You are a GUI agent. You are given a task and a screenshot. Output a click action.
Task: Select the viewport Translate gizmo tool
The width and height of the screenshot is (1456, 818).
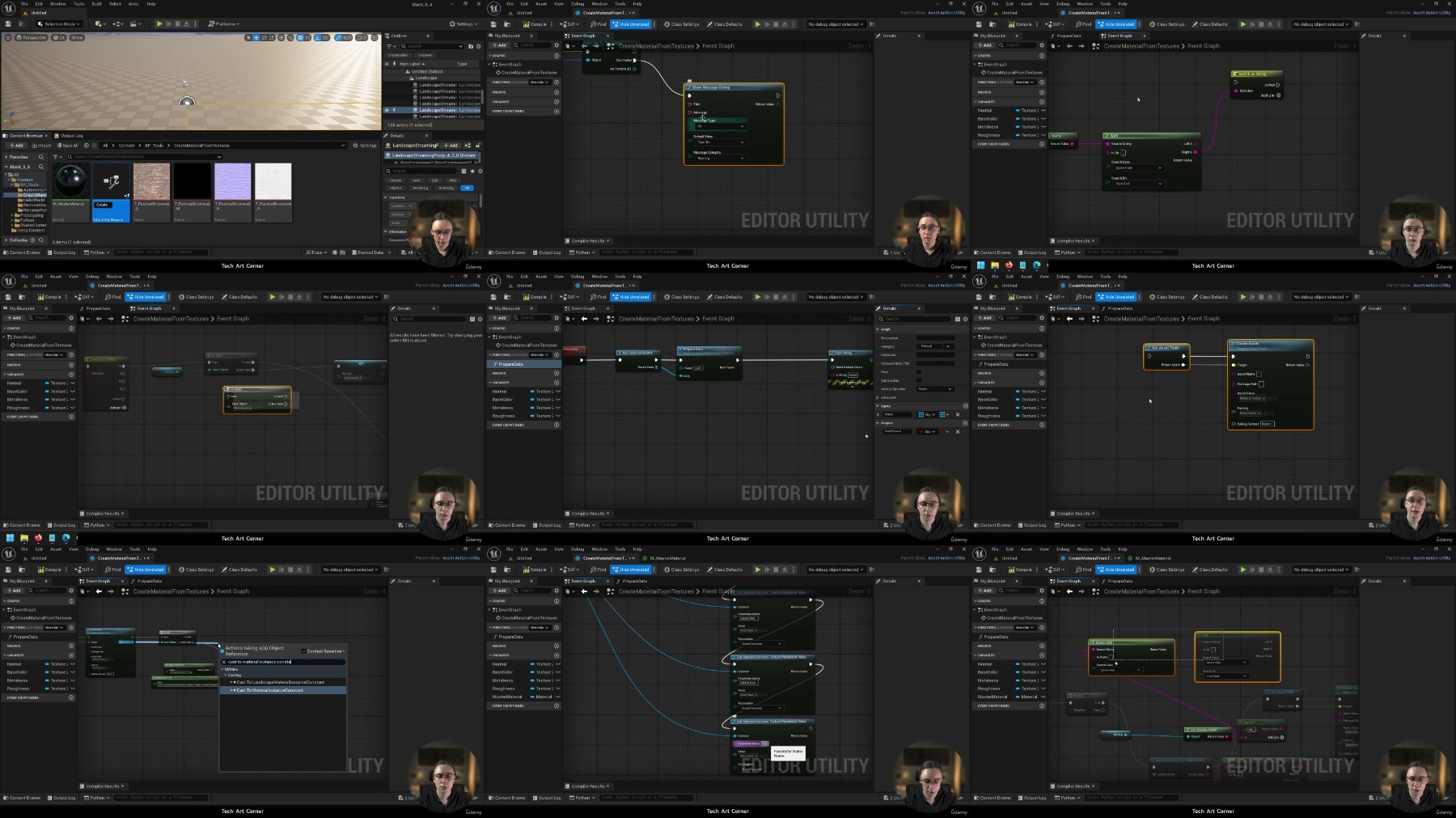(256, 37)
